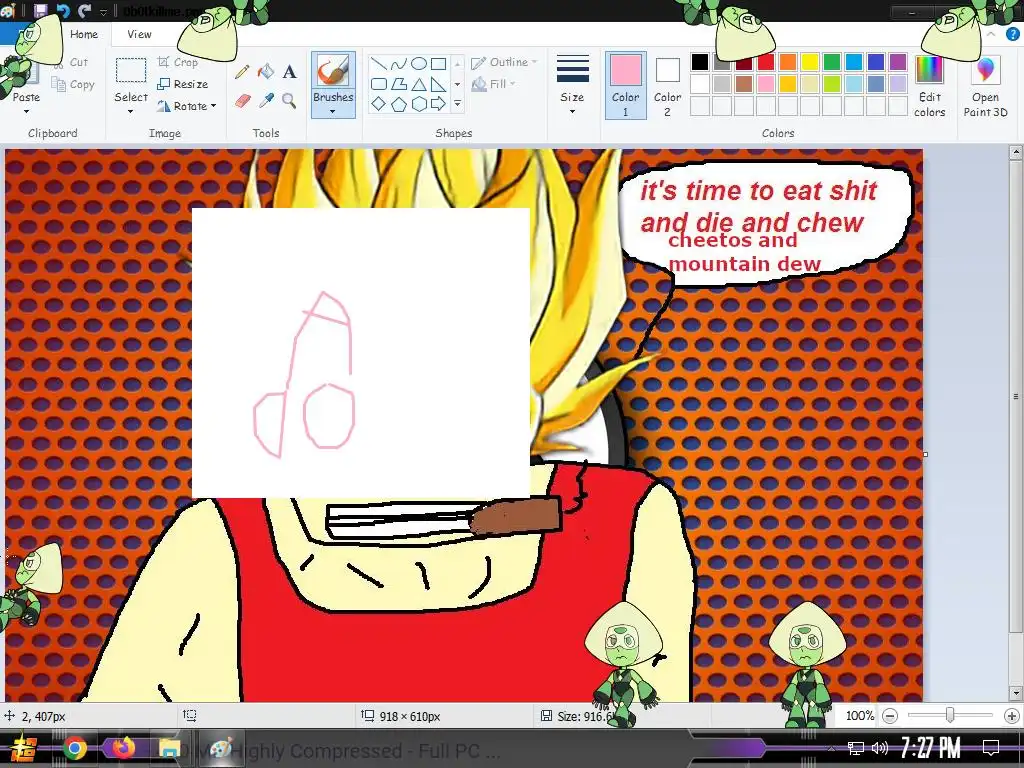Image resolution: width=1024 pixels, height=768 pixels.
Task: Select the Color picker eyedropper tool
Action: click(x=266, y=101)
